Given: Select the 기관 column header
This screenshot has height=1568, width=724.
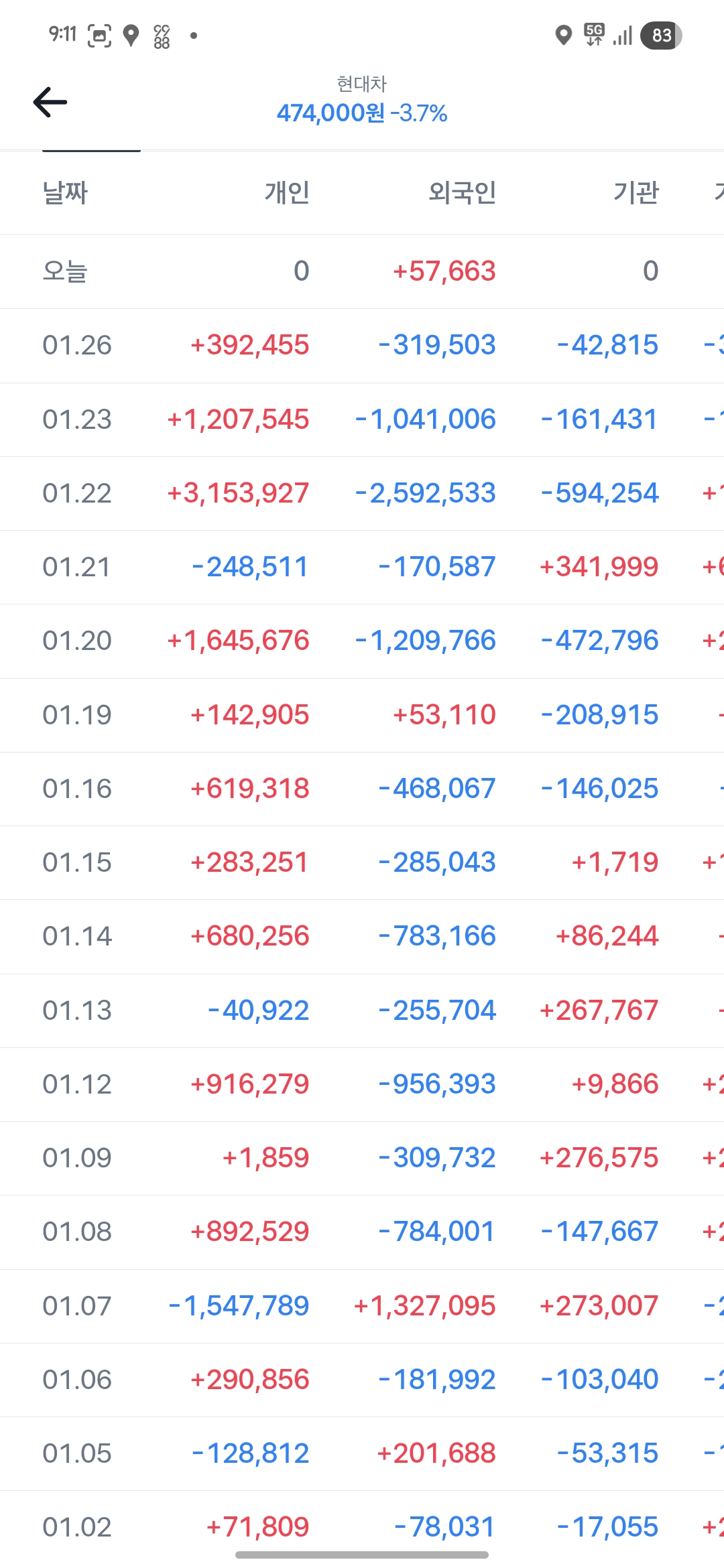Looking at the screenshot, I should point(636,193).
